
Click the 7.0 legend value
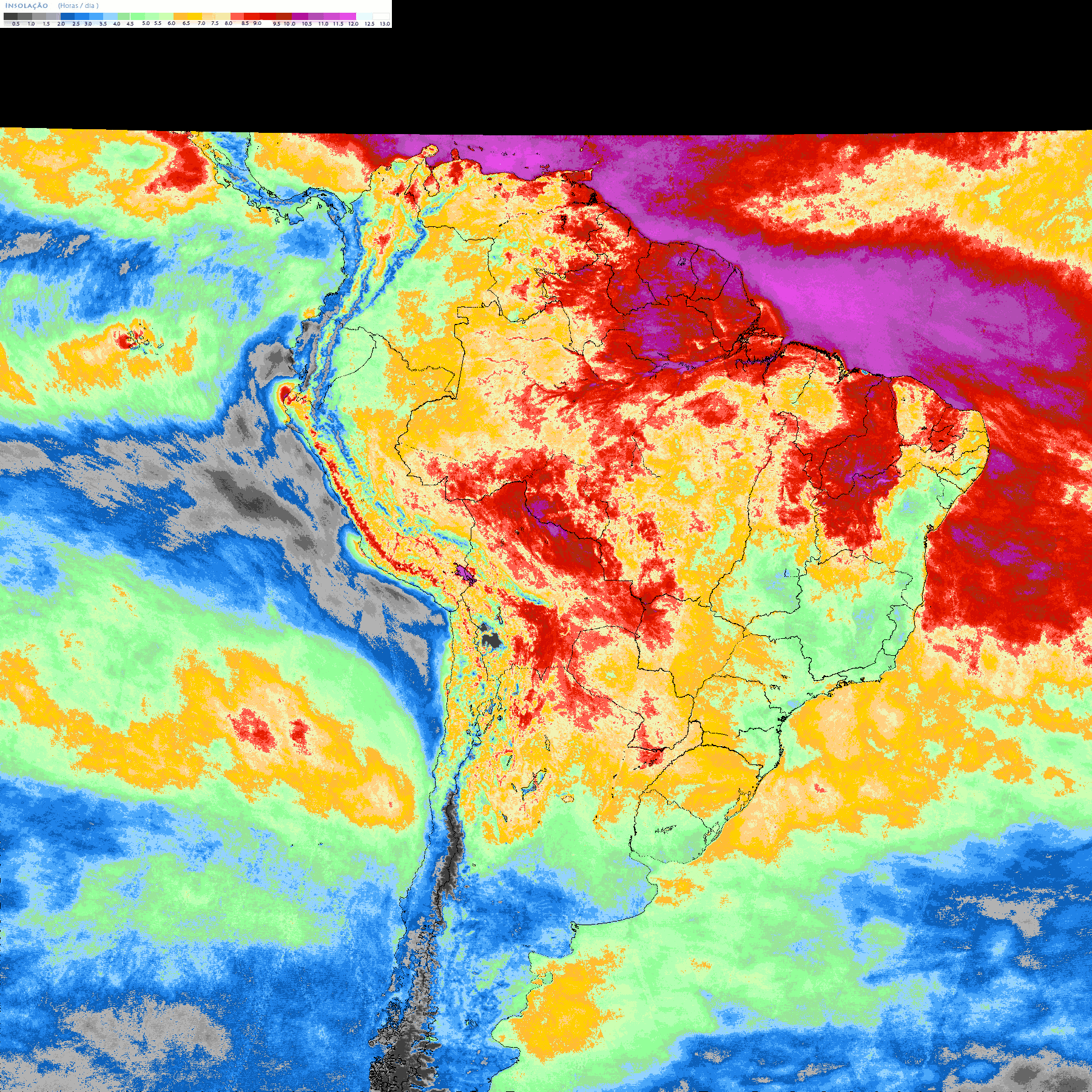point(201,23)
